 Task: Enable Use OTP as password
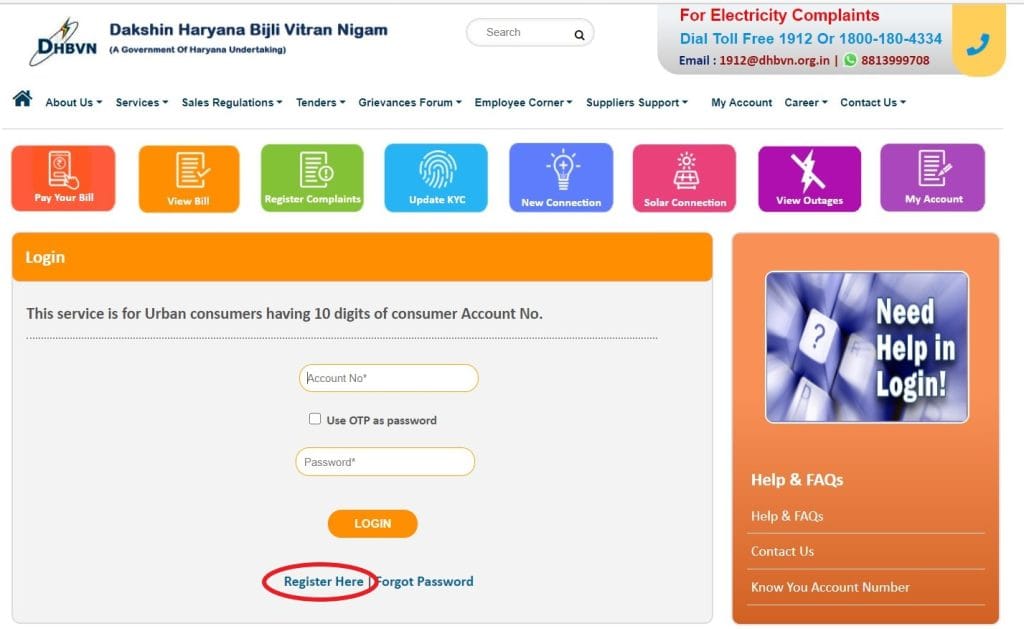pyautogui.click(x=315, y=419)
